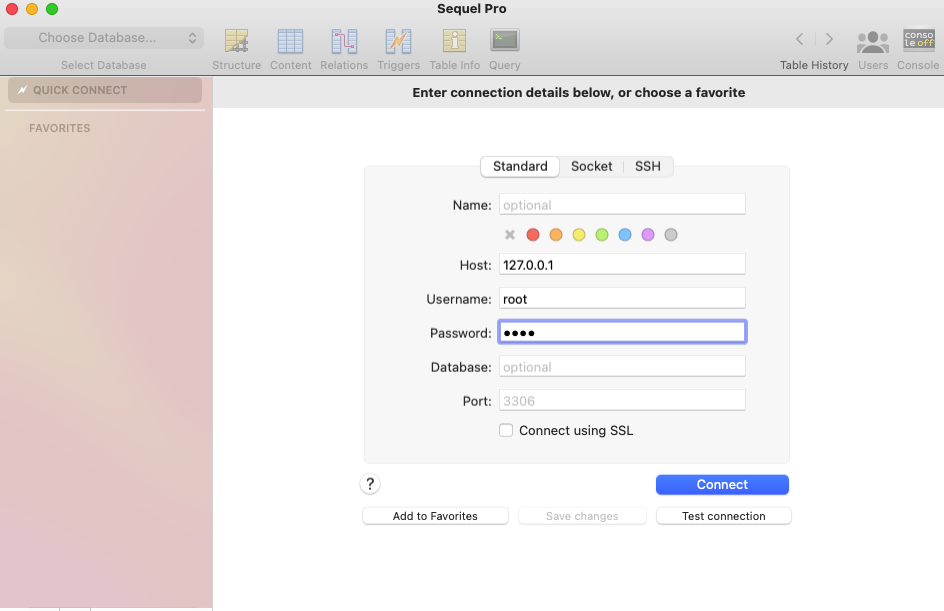Click the Save changes button
944x611 pixels.
582,516
